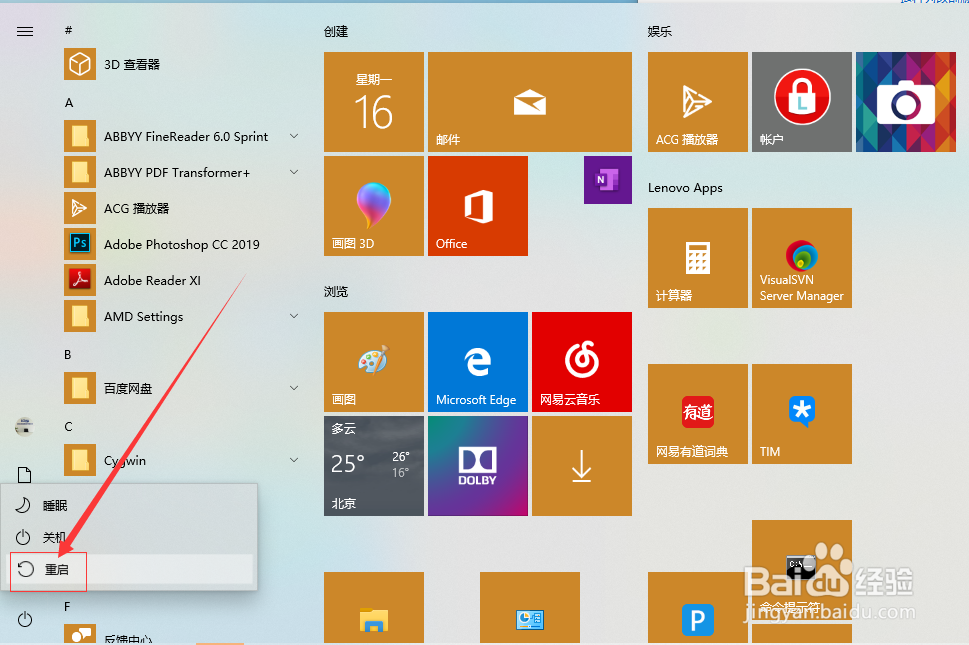
Task: Open VisualSVN Server Manager tile
Action: (x=802, y=258)
